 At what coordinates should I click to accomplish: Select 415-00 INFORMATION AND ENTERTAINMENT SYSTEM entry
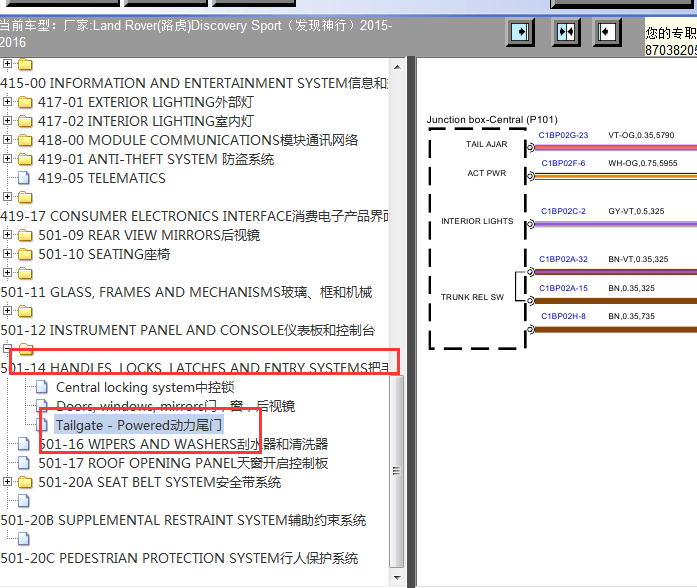click(x=194, y=83)
